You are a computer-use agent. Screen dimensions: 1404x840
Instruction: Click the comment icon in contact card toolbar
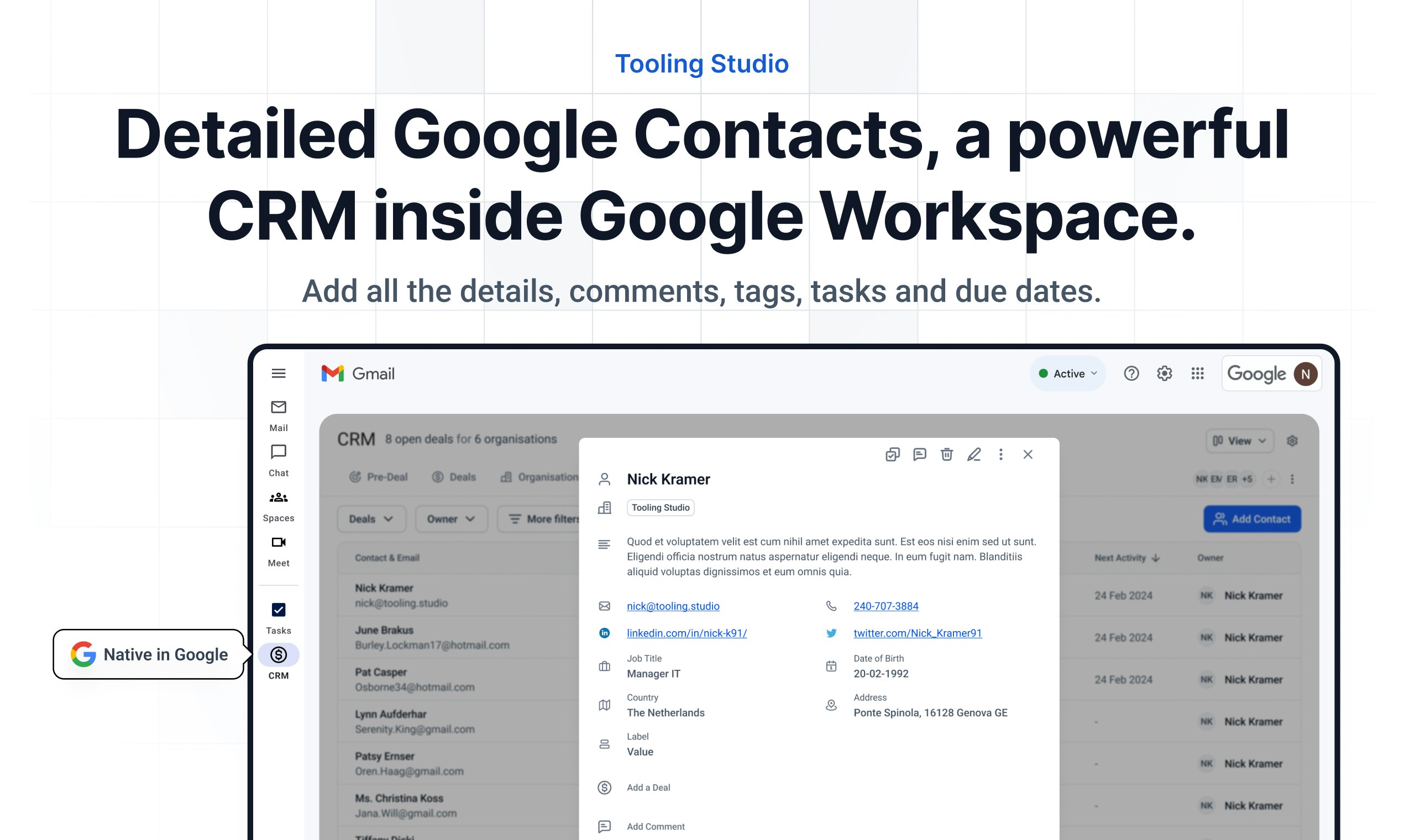919,454
